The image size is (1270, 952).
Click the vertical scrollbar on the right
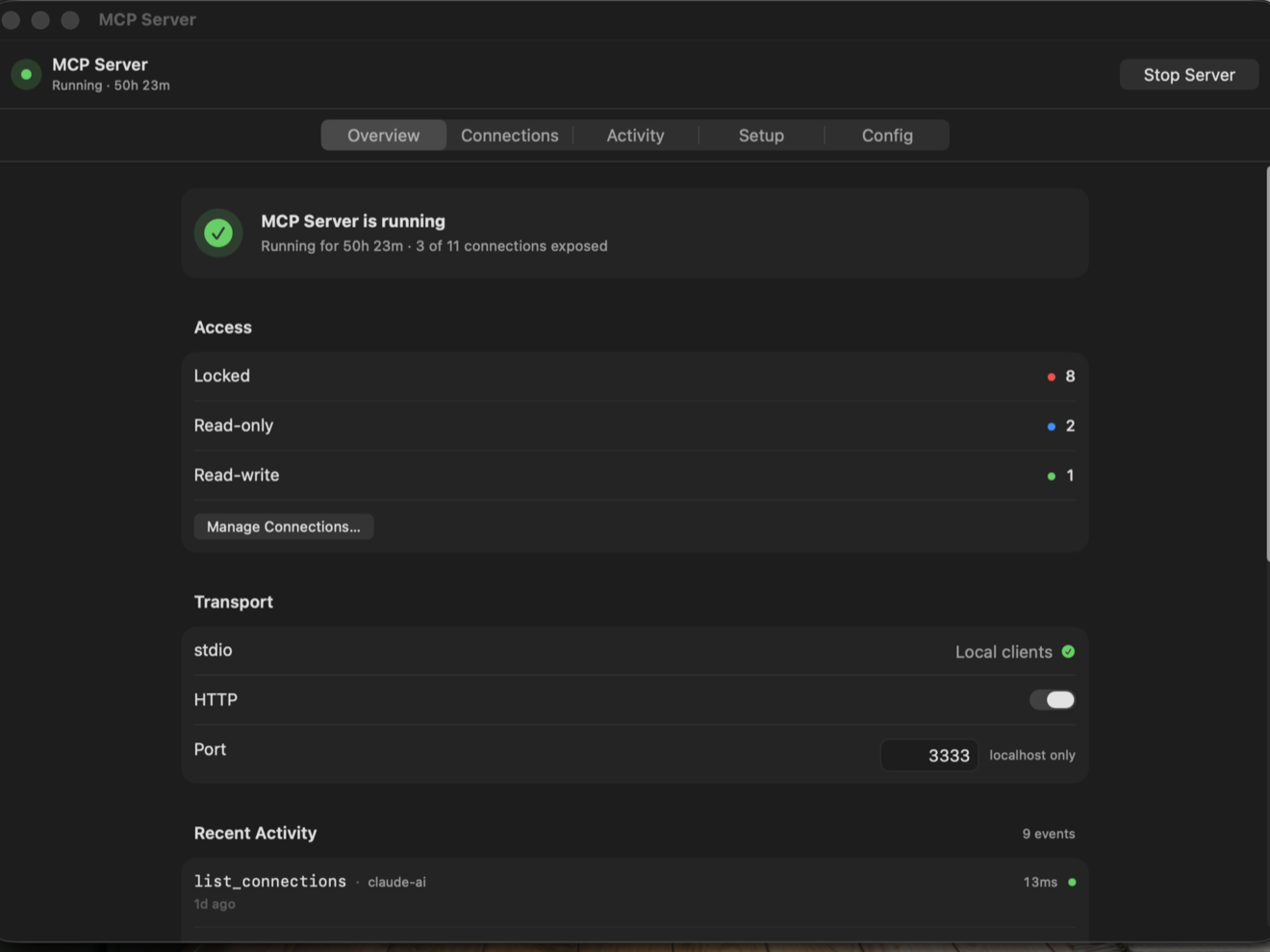(1267, 363)
